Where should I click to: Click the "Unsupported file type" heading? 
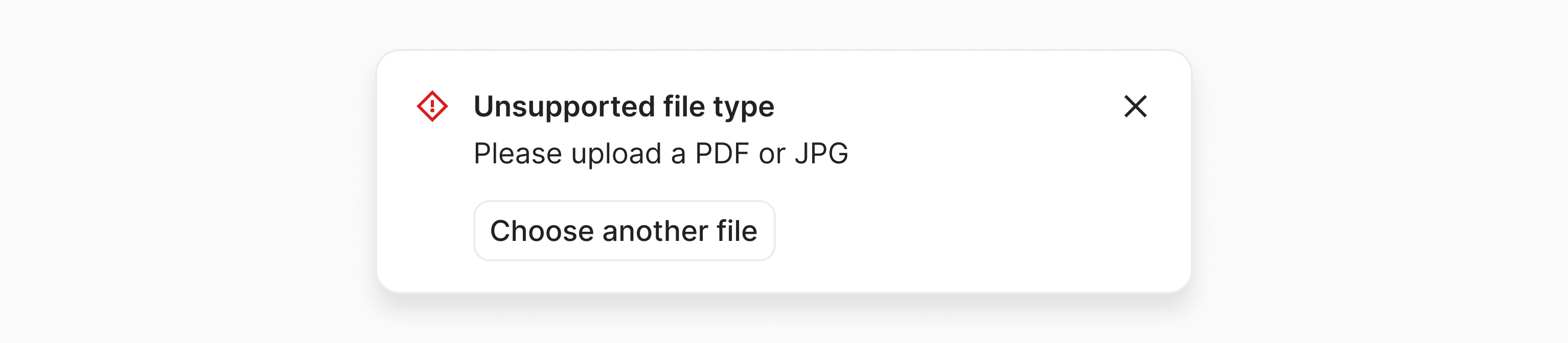point(624,107)
